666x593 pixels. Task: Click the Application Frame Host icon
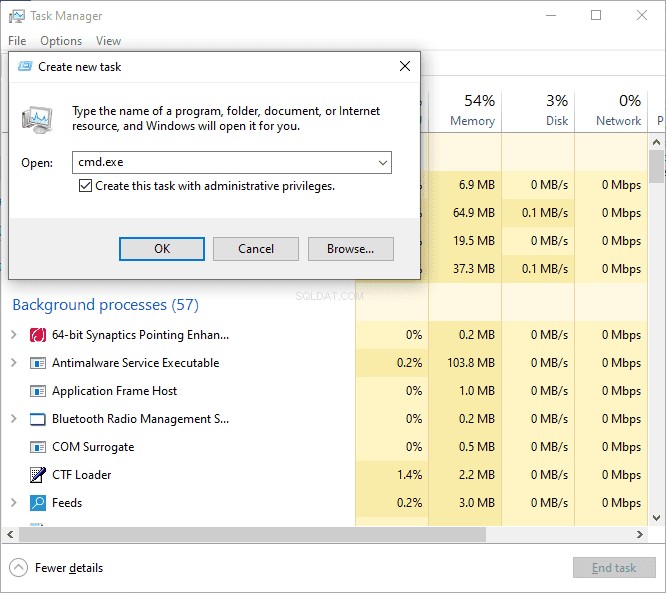[38, 391]
